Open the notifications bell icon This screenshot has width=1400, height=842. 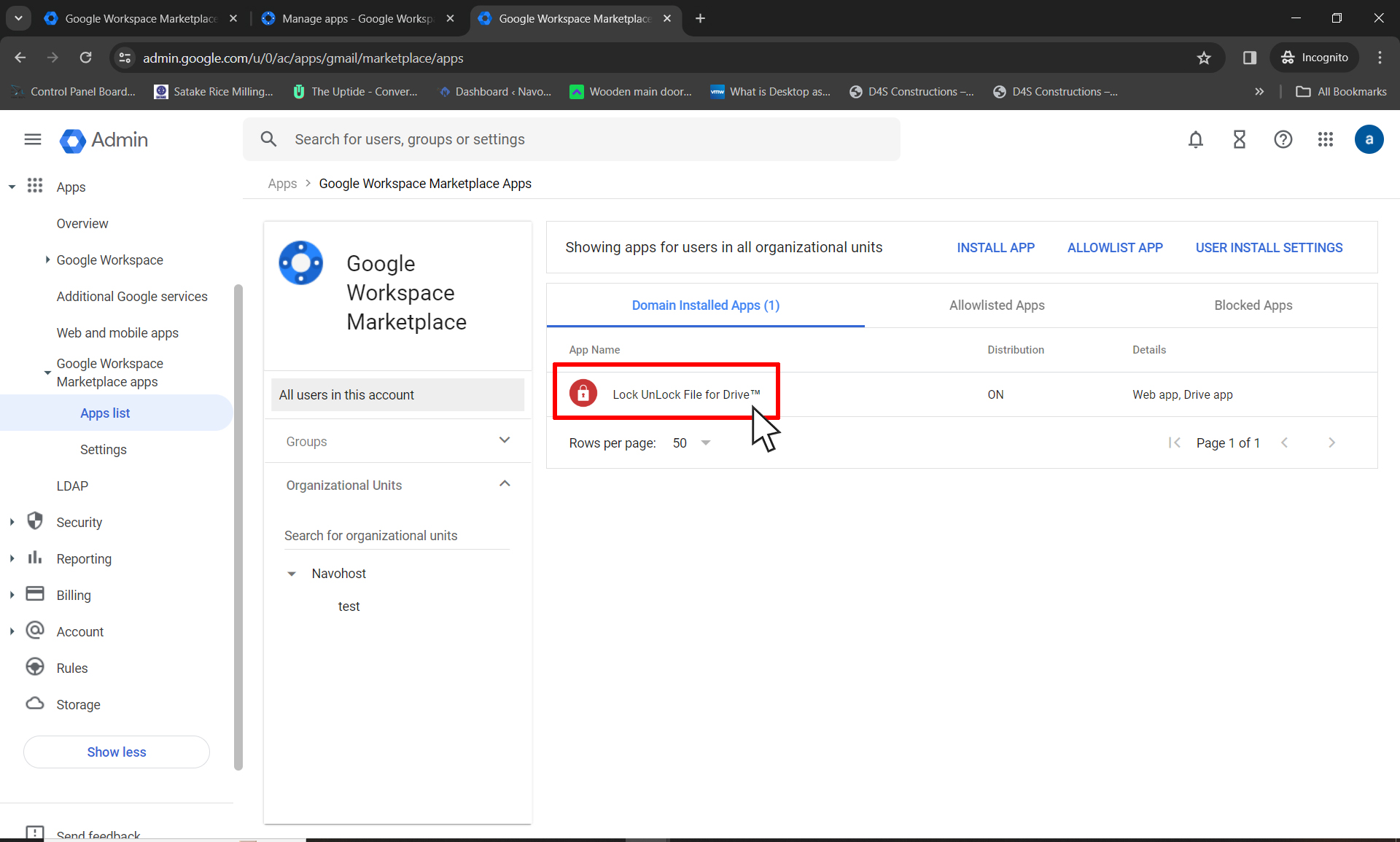[x=1195, y=139]
